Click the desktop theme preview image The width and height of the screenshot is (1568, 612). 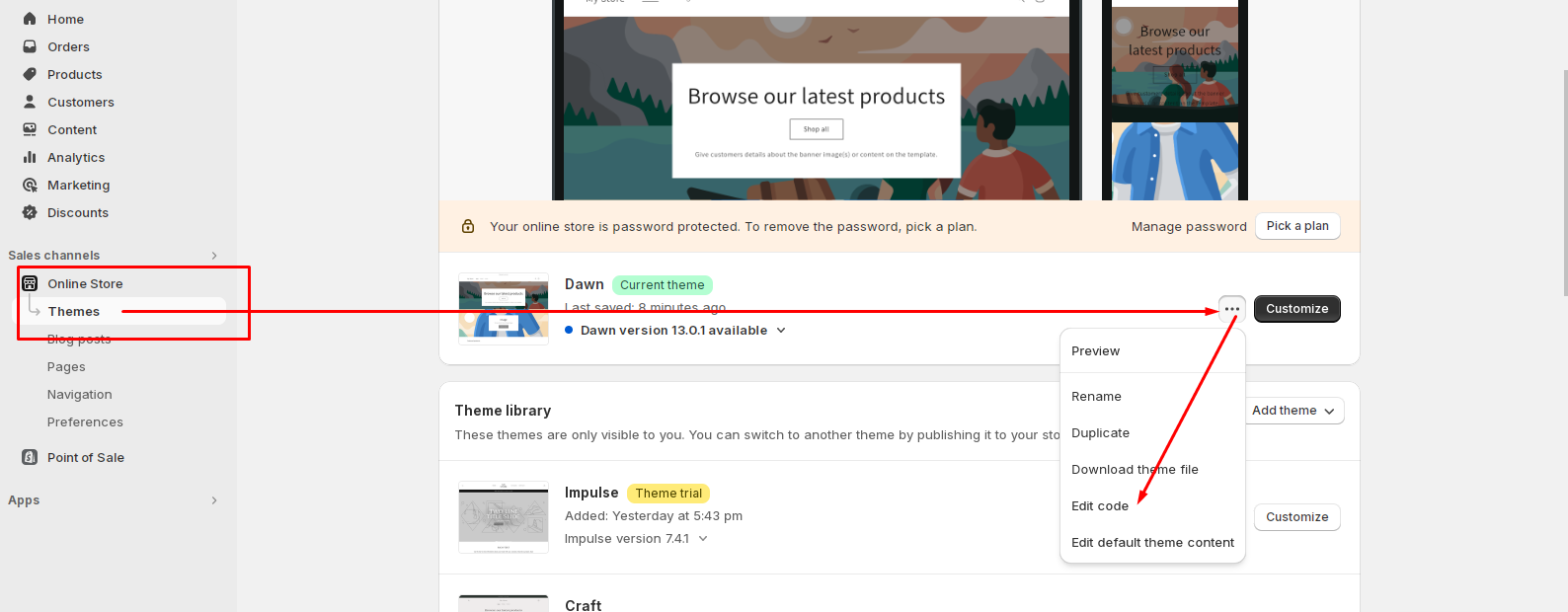(x=817, y=100)
